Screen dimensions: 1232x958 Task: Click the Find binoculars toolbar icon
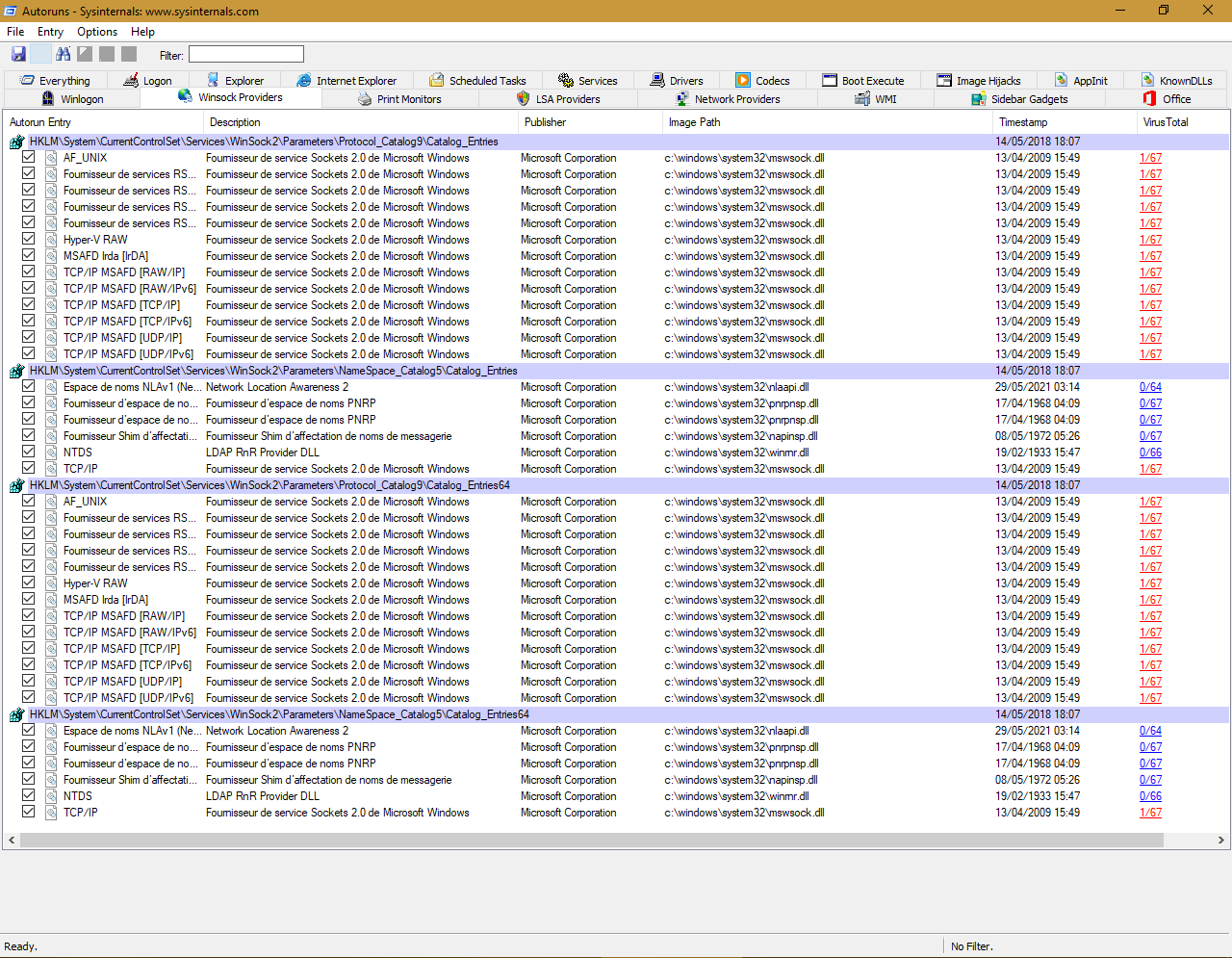[x=64, y=54]
